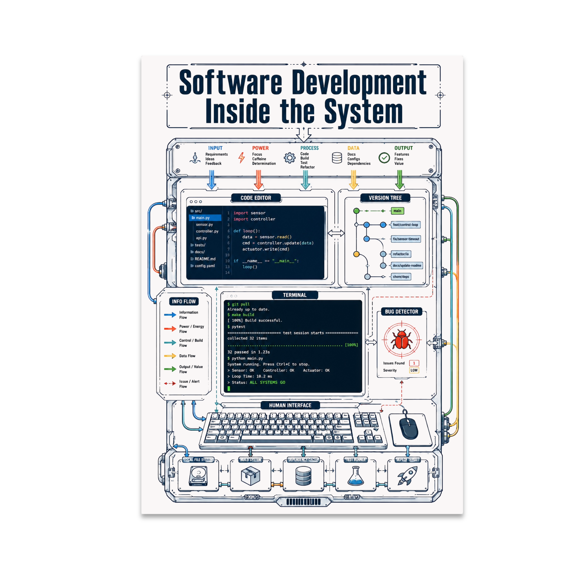This screenshot has height=576, width=576.
Task: Expand the docs/ folder in file tree
Action: (198, 252)
